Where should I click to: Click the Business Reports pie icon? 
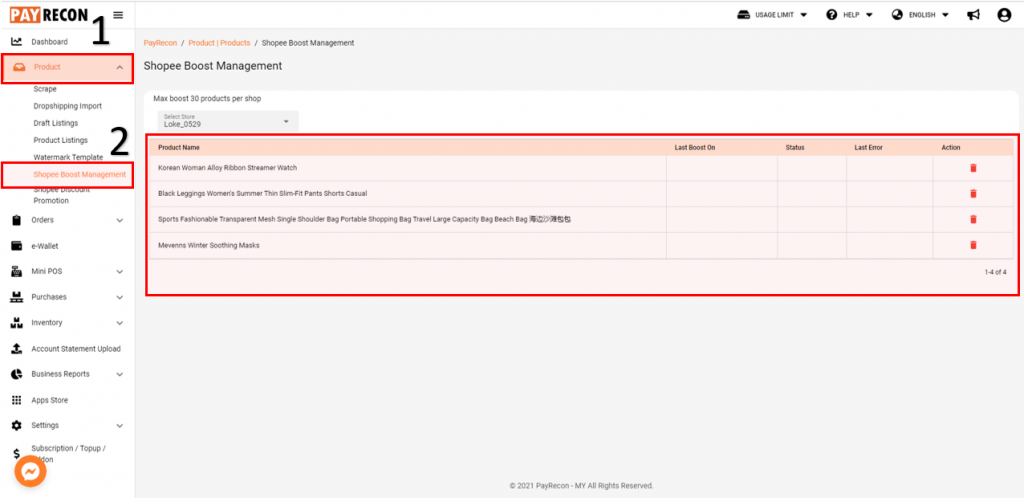point(17,374)
